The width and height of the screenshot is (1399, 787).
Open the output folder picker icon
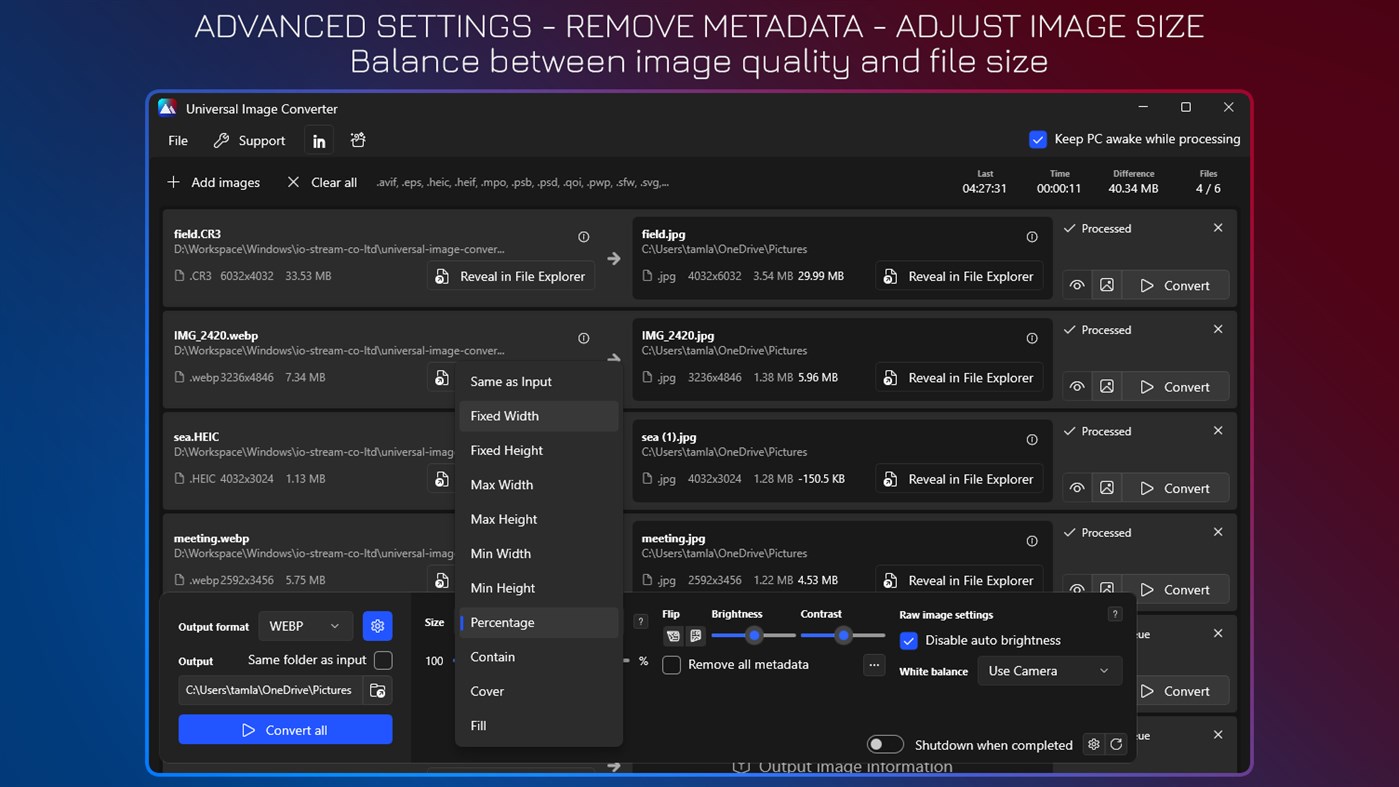[x=377, y=689]
